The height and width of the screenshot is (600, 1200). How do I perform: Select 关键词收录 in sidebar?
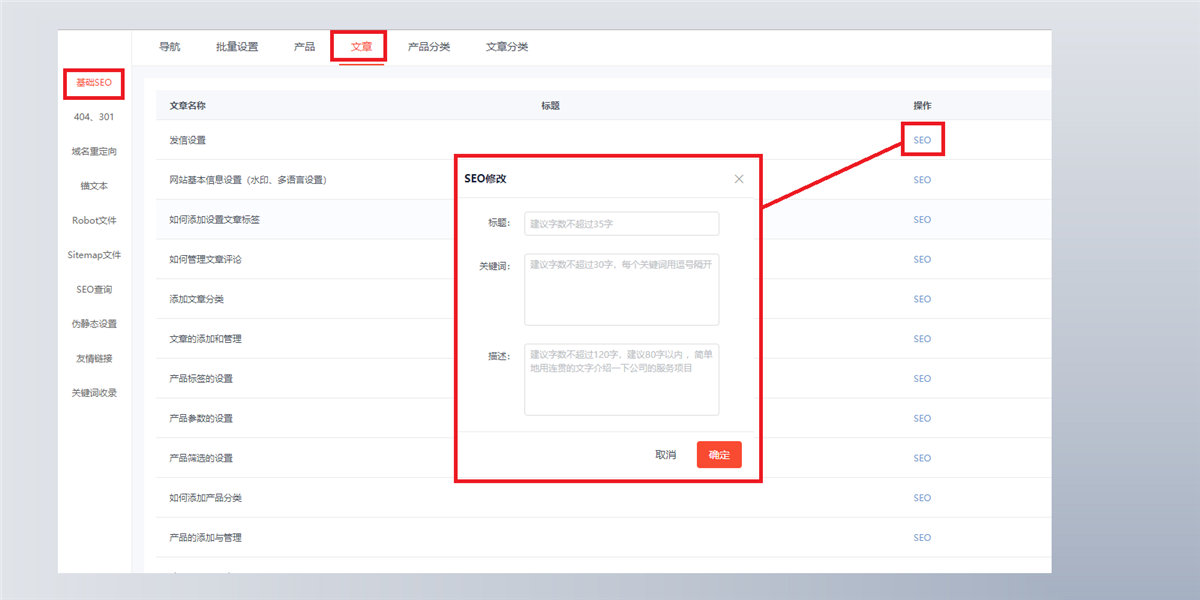pyautogui.click(x=94, y=393)
